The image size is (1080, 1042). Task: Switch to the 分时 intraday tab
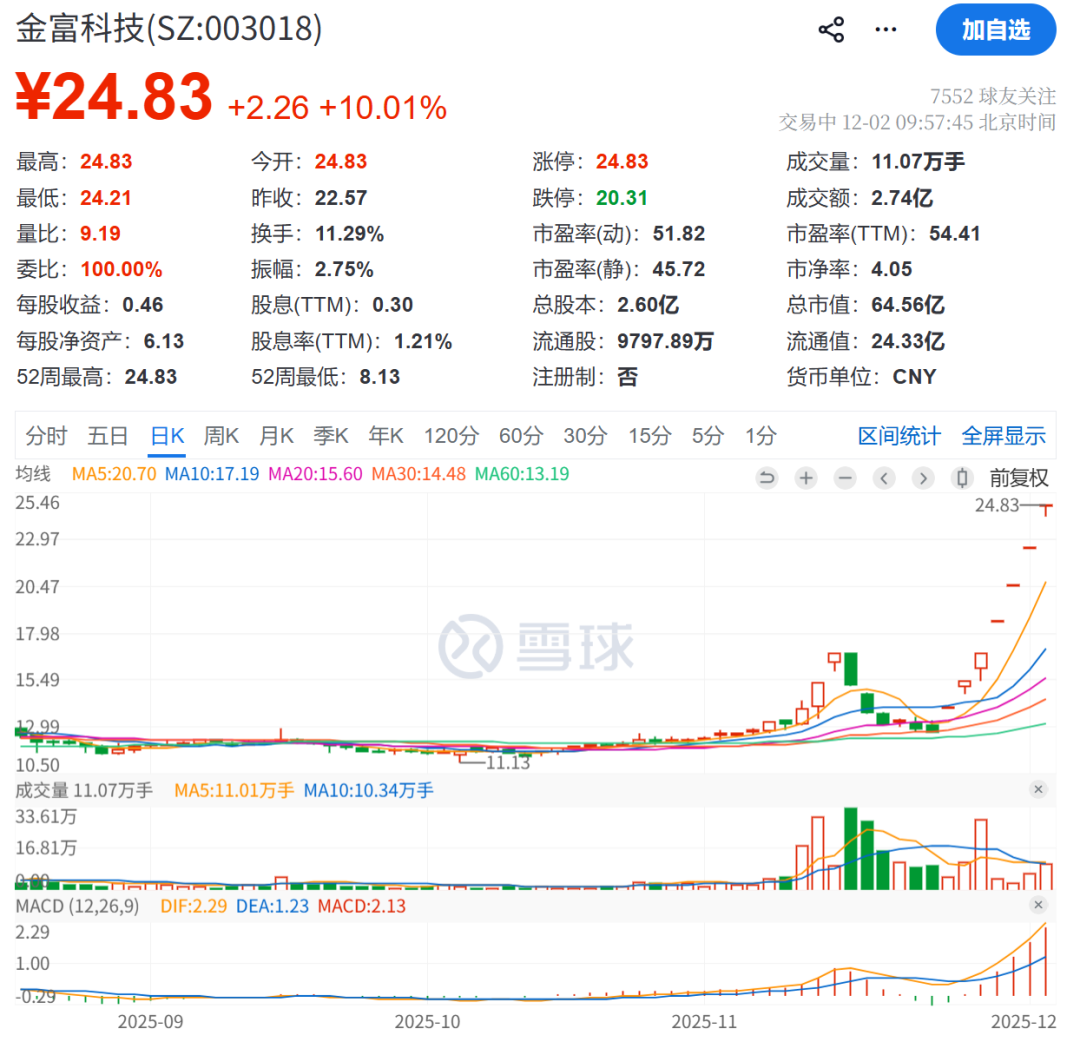[x=47, y=435]
